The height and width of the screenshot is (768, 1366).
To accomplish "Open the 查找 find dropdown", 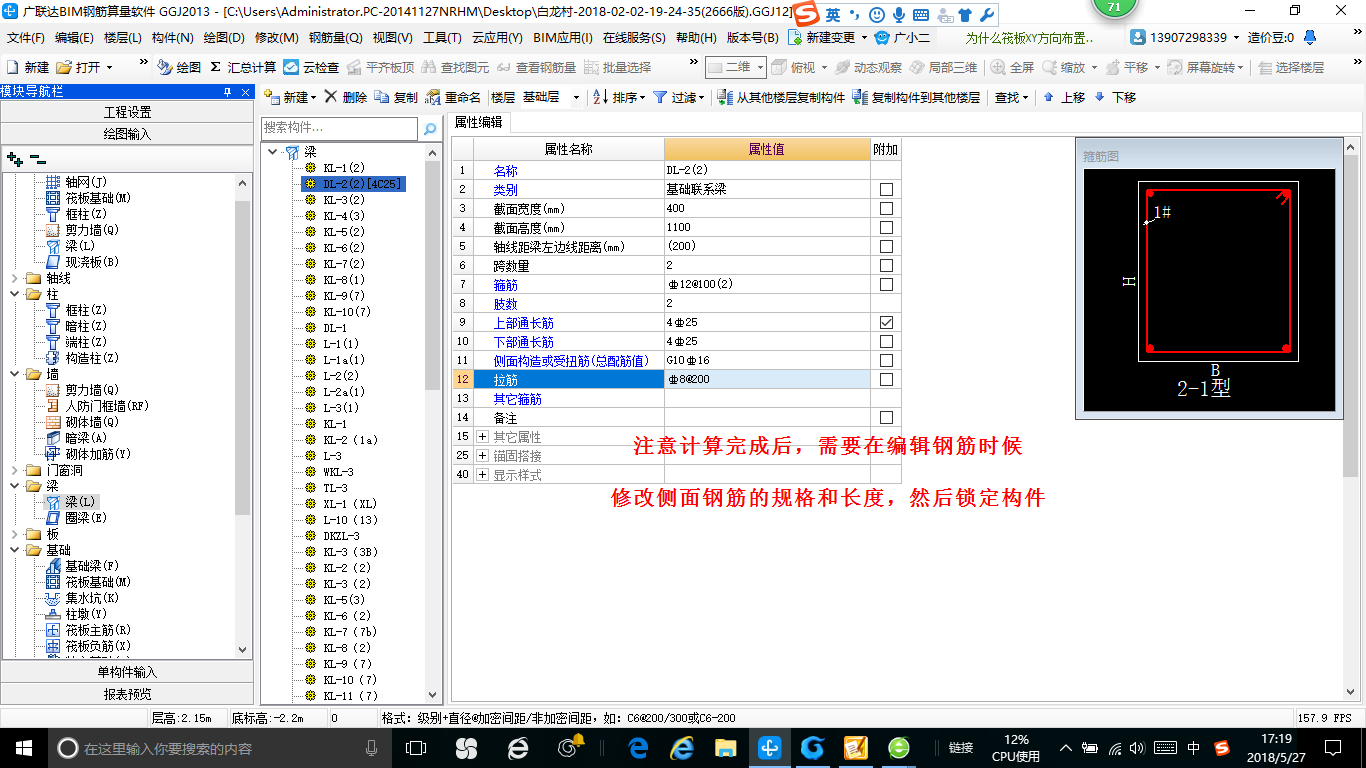I will (1011, 97).
